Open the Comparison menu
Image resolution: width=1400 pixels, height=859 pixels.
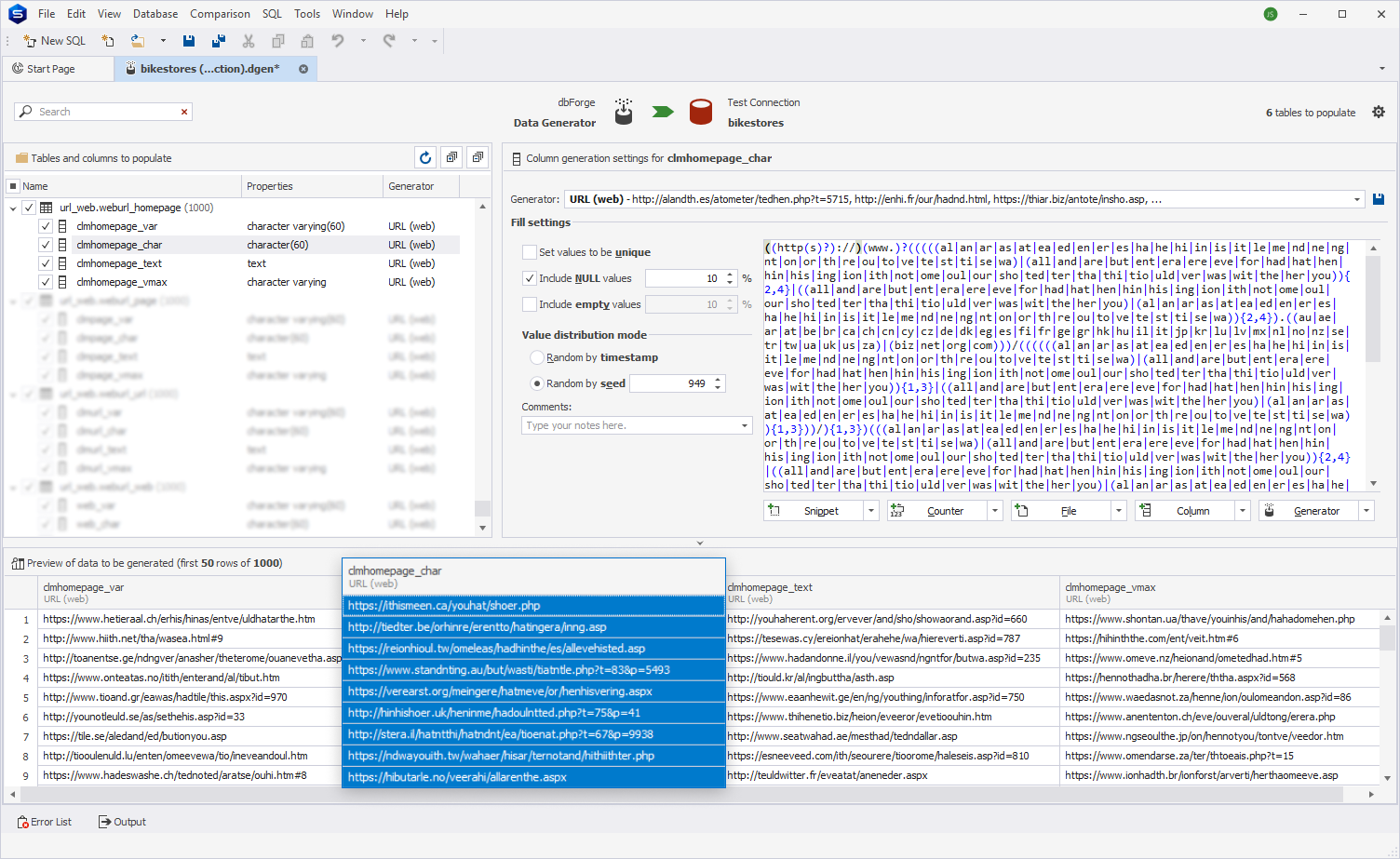click(220, 14)
